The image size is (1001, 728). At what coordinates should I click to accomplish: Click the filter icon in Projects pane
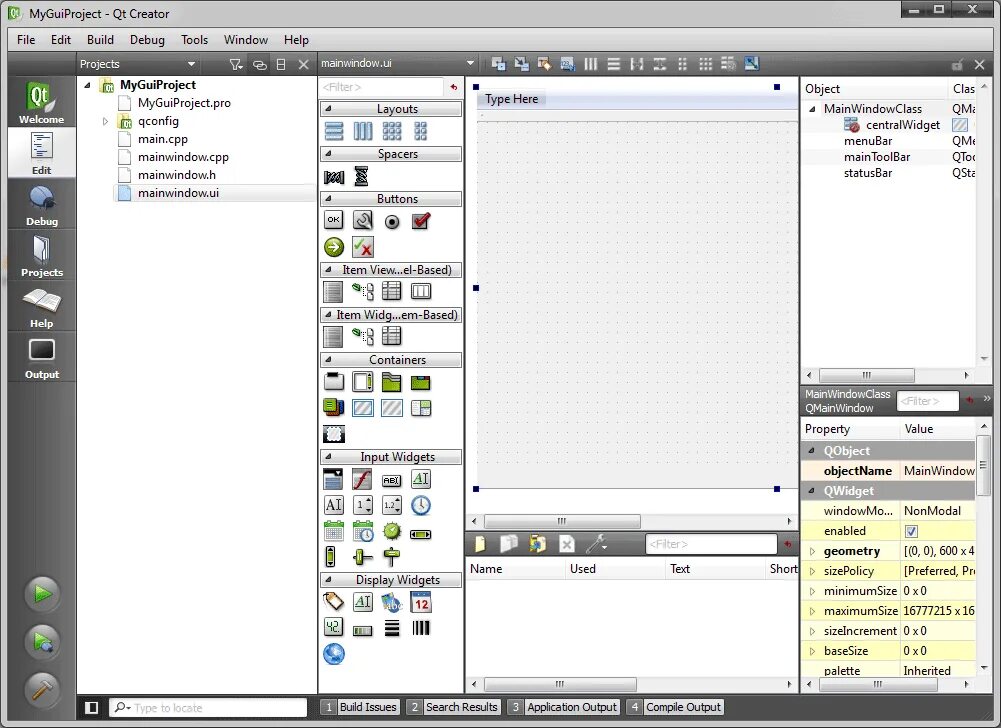(x=236, y=64)
